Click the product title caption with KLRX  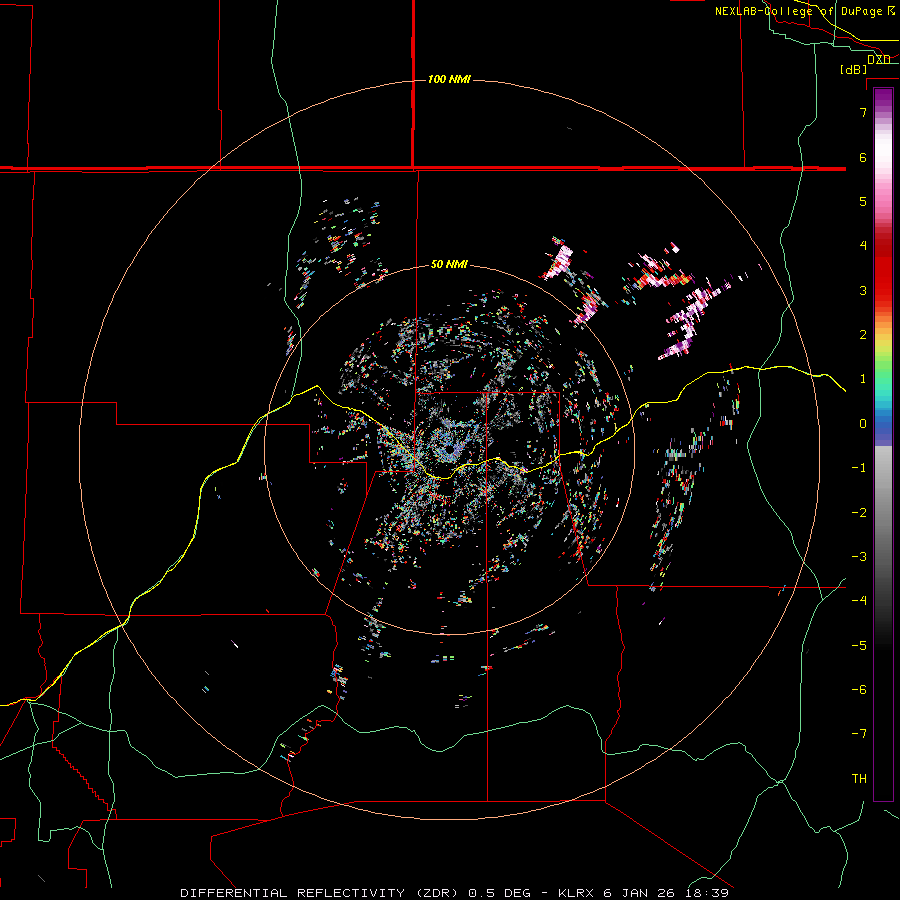click(455, 893)
